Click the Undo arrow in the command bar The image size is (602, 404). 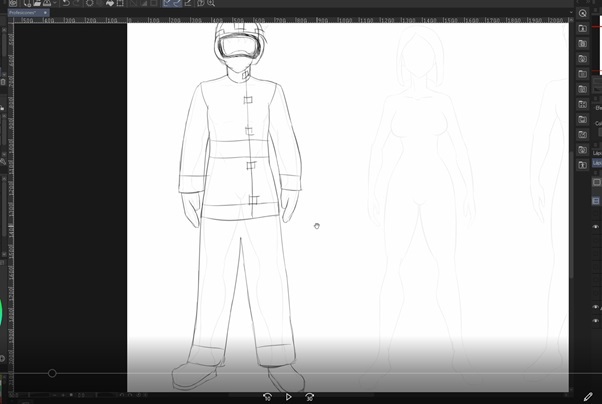(66, 3)
